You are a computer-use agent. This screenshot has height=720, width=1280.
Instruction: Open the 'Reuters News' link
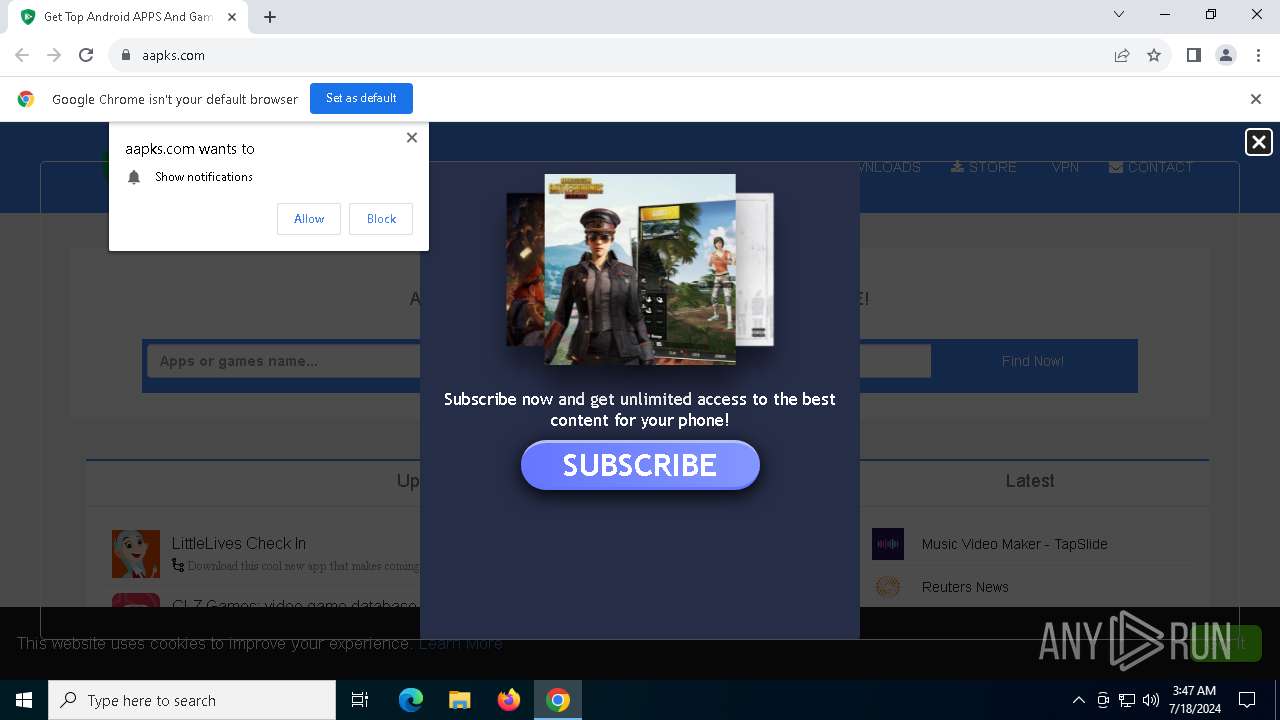965,587
